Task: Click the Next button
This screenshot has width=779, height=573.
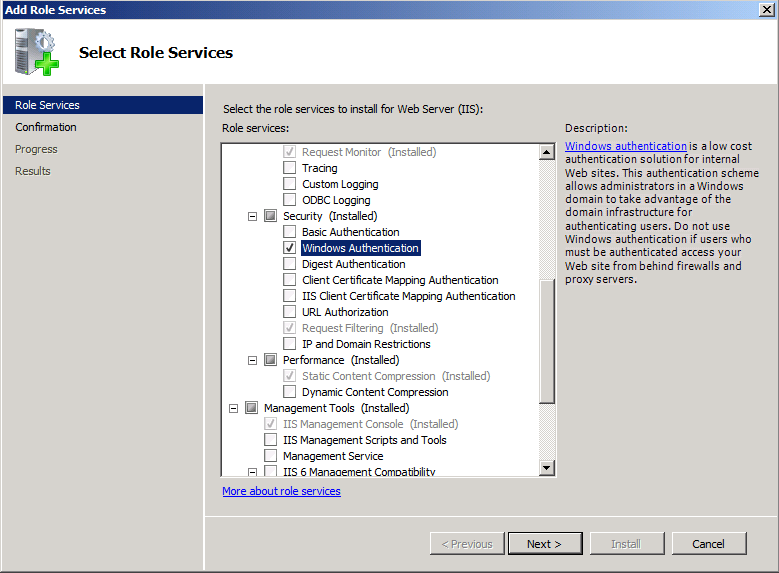Action: [x=544, y=544]
